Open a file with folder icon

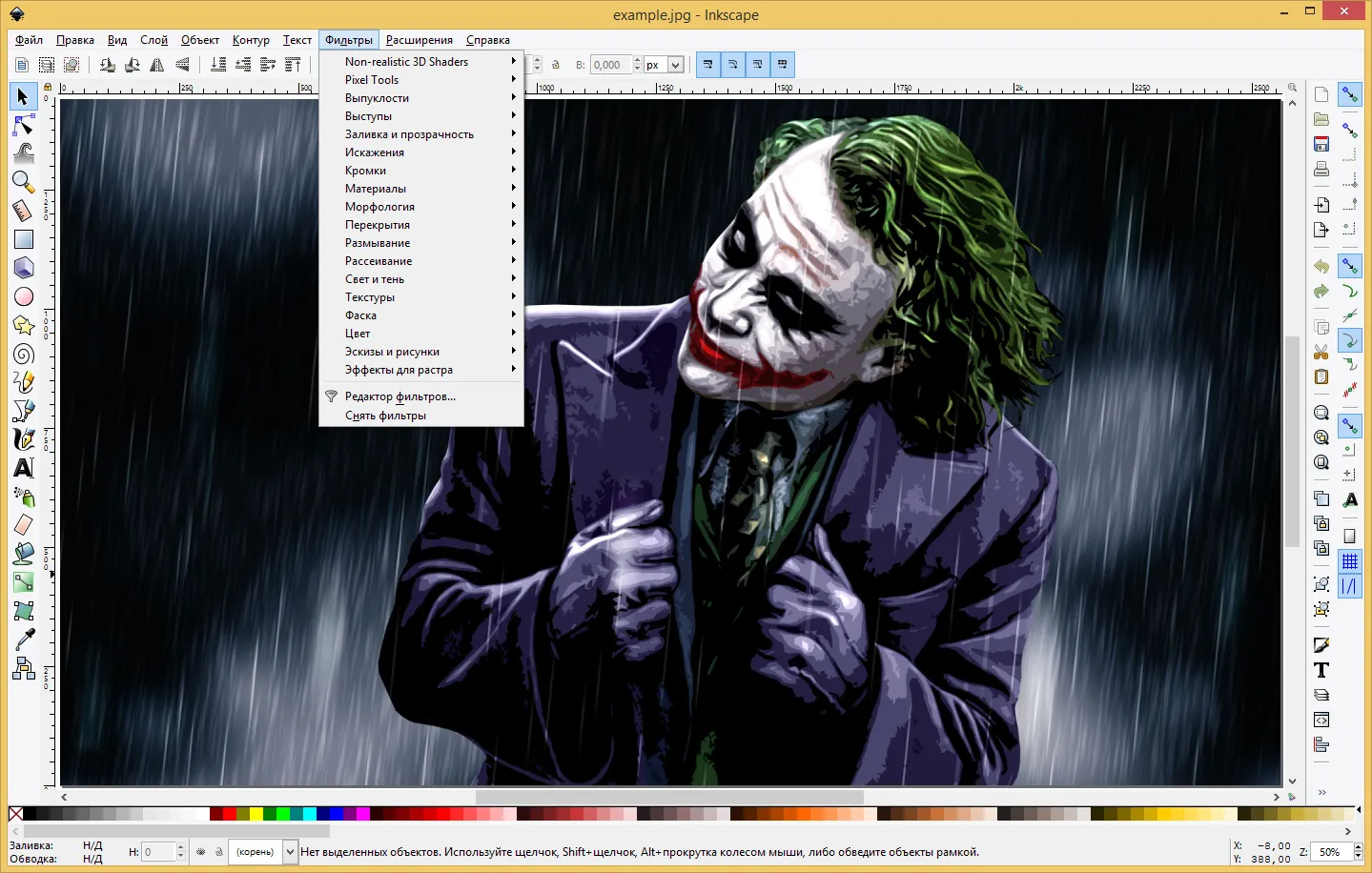pyautogui.click(x=1321, y=119)
